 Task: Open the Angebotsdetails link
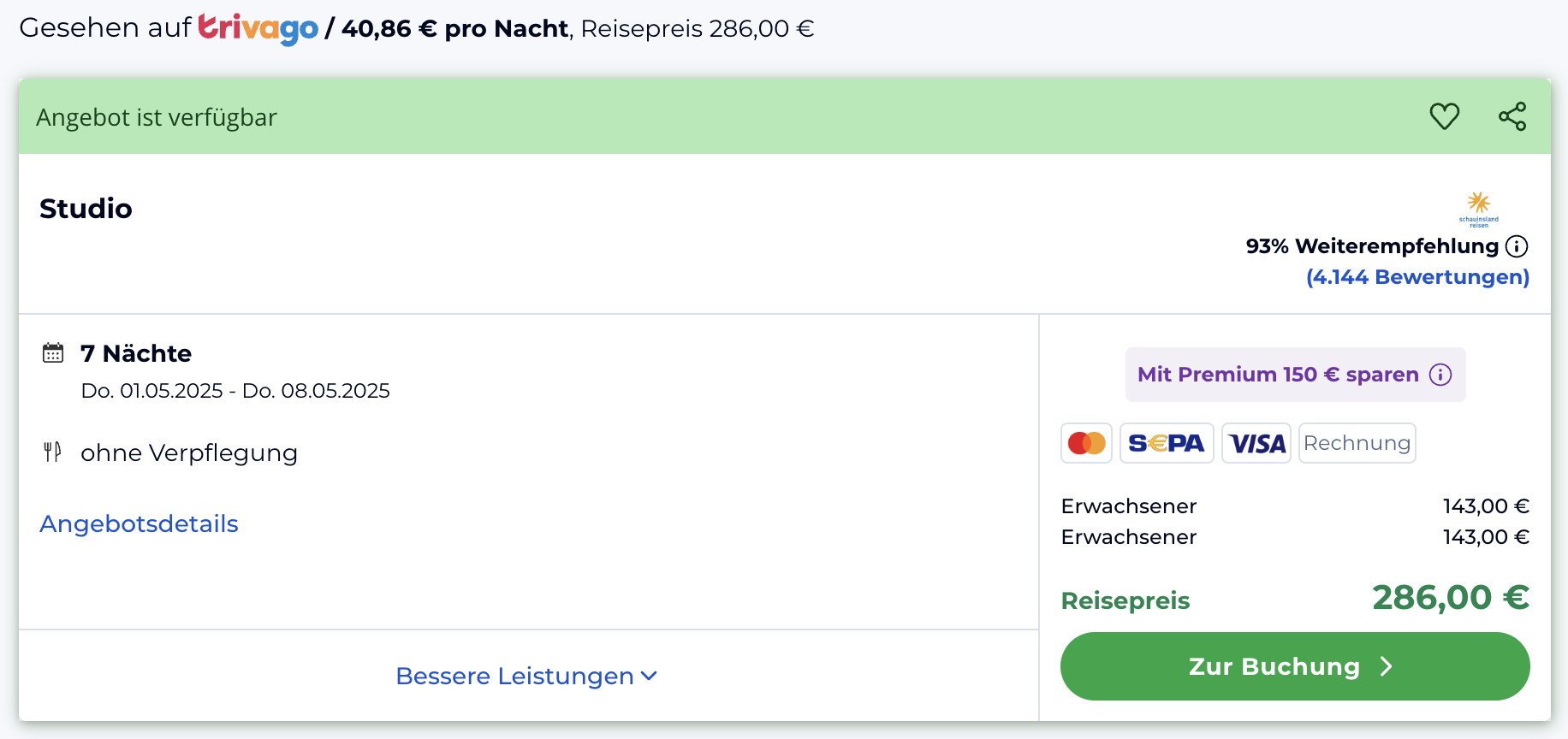pyautogui.click(x=139, y=523)
